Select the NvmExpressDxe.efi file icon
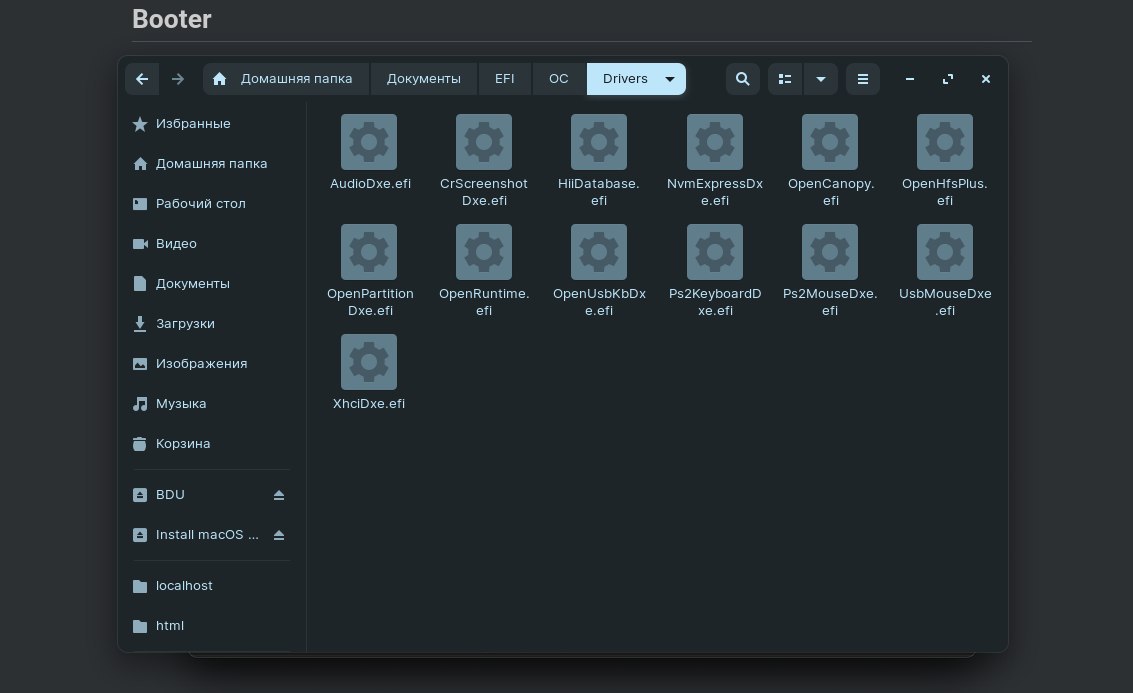 (715, 142)
